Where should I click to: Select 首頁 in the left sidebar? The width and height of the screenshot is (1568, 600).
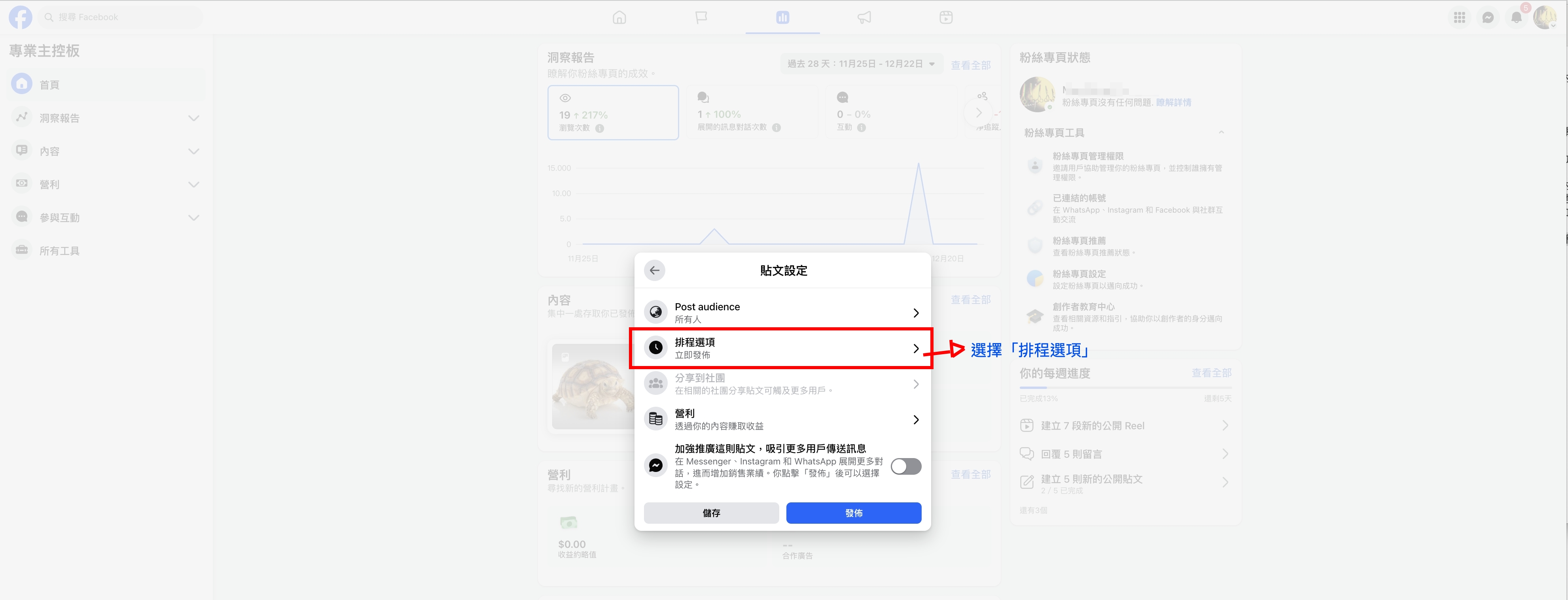106,85
